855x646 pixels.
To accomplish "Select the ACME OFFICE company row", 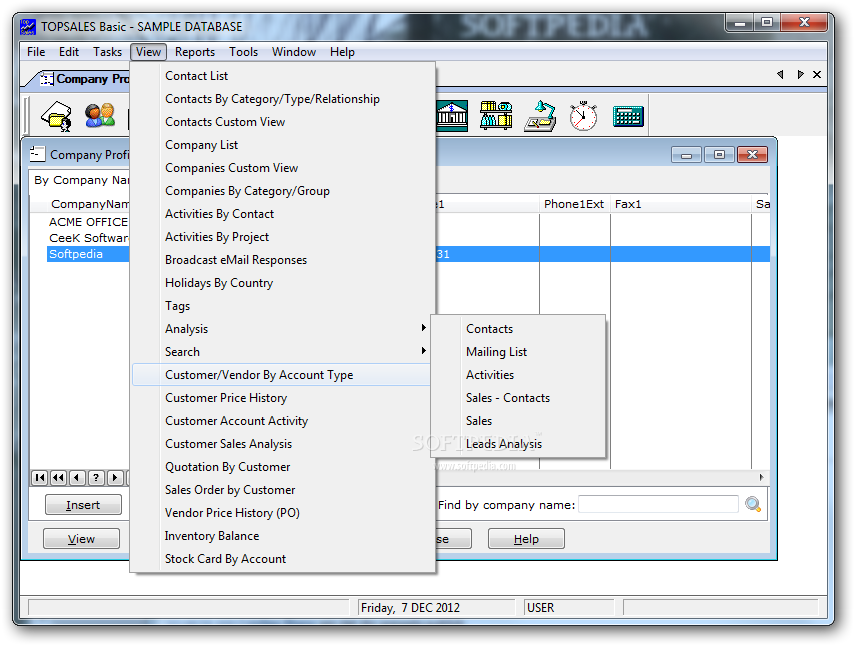I will pyautogui.click(x=88, y=222).
